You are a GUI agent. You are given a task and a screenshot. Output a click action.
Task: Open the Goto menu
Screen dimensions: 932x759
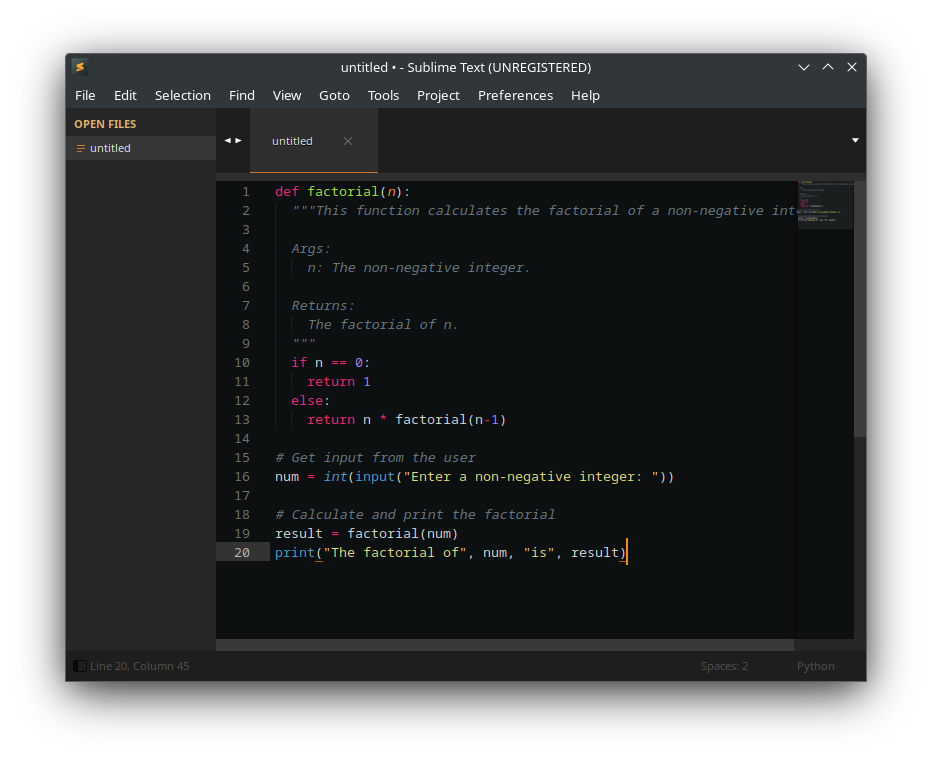tap(334, 95)
